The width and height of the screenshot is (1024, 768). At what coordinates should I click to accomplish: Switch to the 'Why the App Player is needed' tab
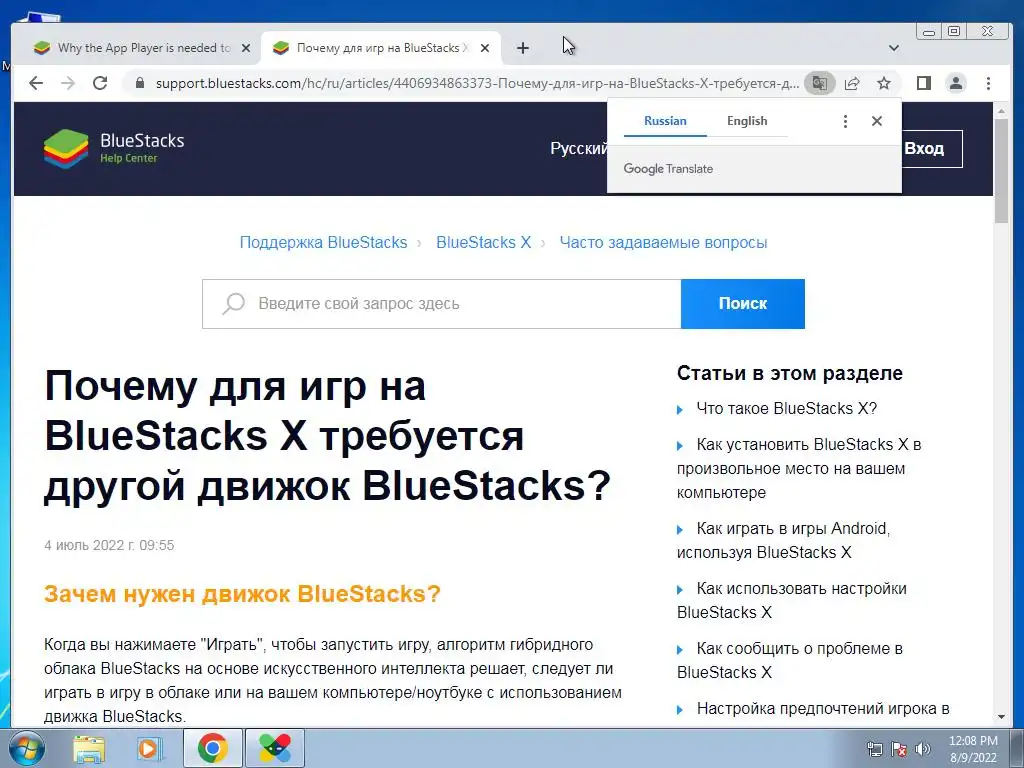coord(143,48)
